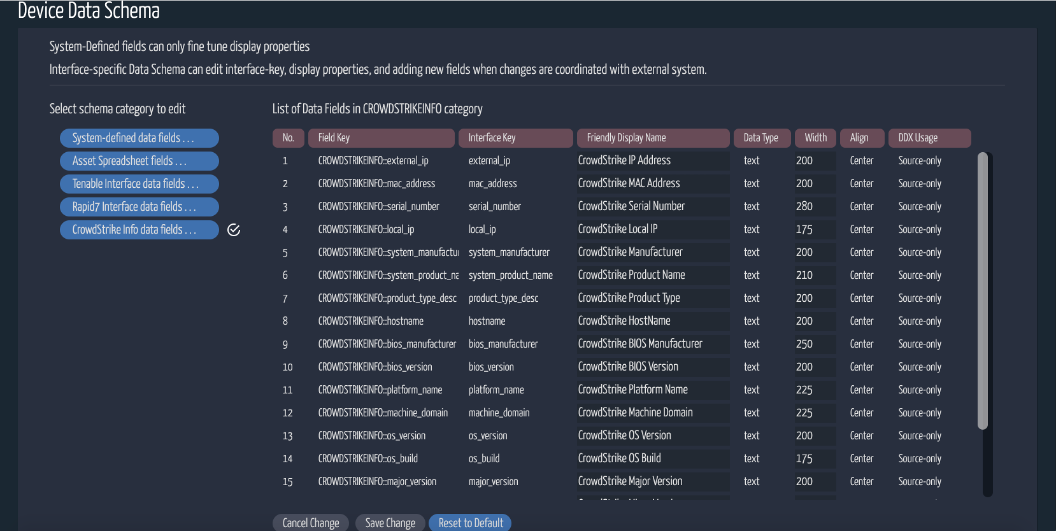Click the os_version interface key
The height and width of the screenshot is (532, 1056).
click(488, 436)
